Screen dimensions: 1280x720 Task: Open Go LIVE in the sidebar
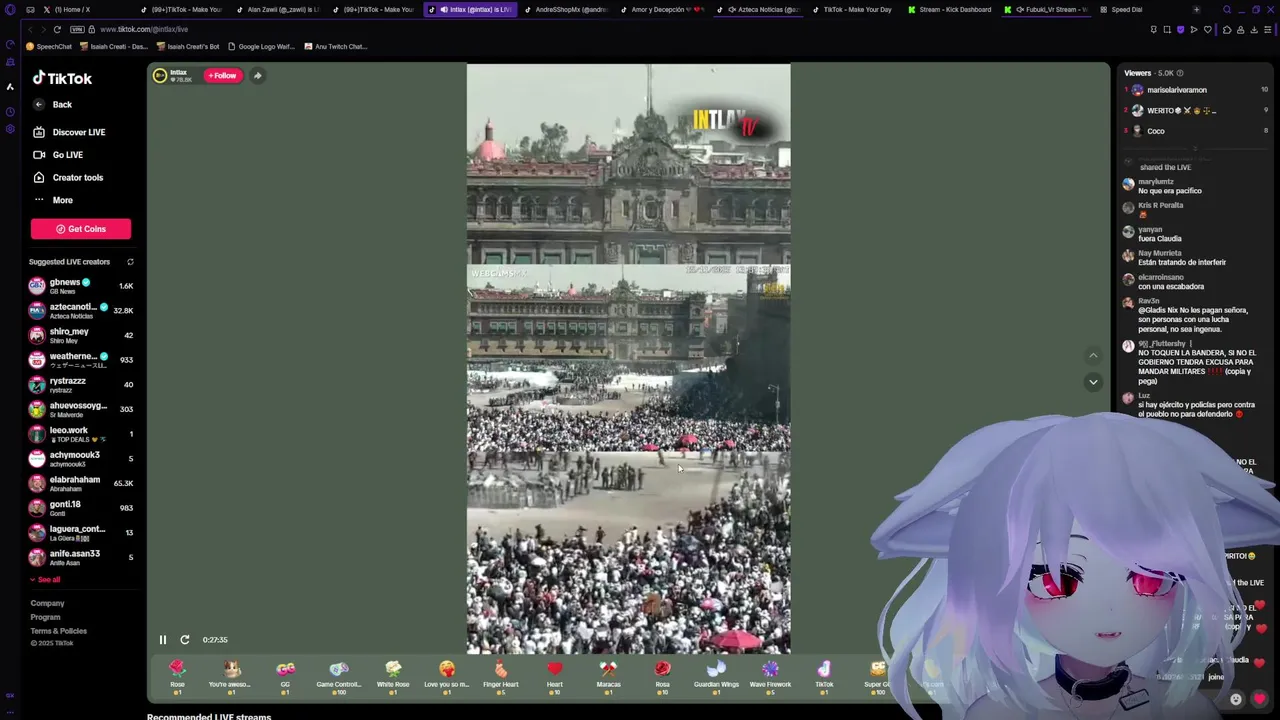coord(68,155)
